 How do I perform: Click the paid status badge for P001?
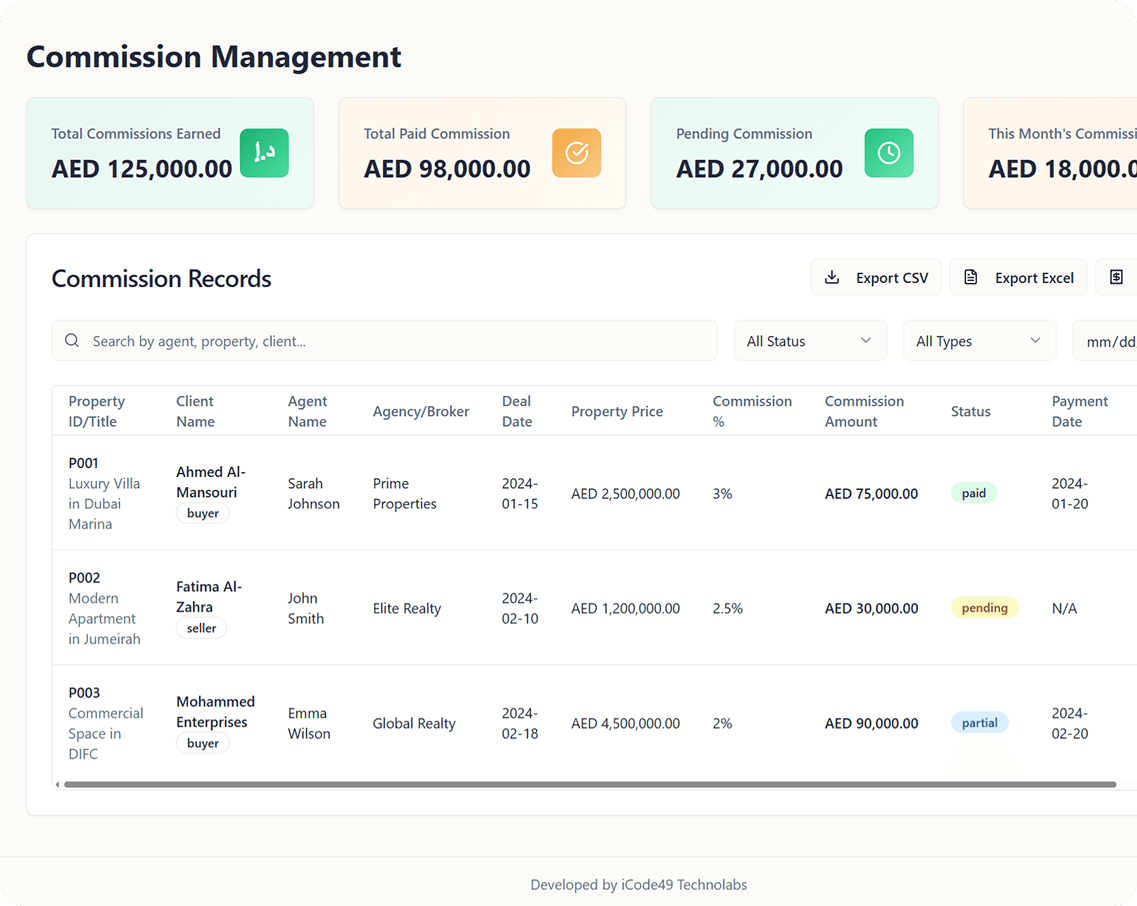tap(974, 493)
